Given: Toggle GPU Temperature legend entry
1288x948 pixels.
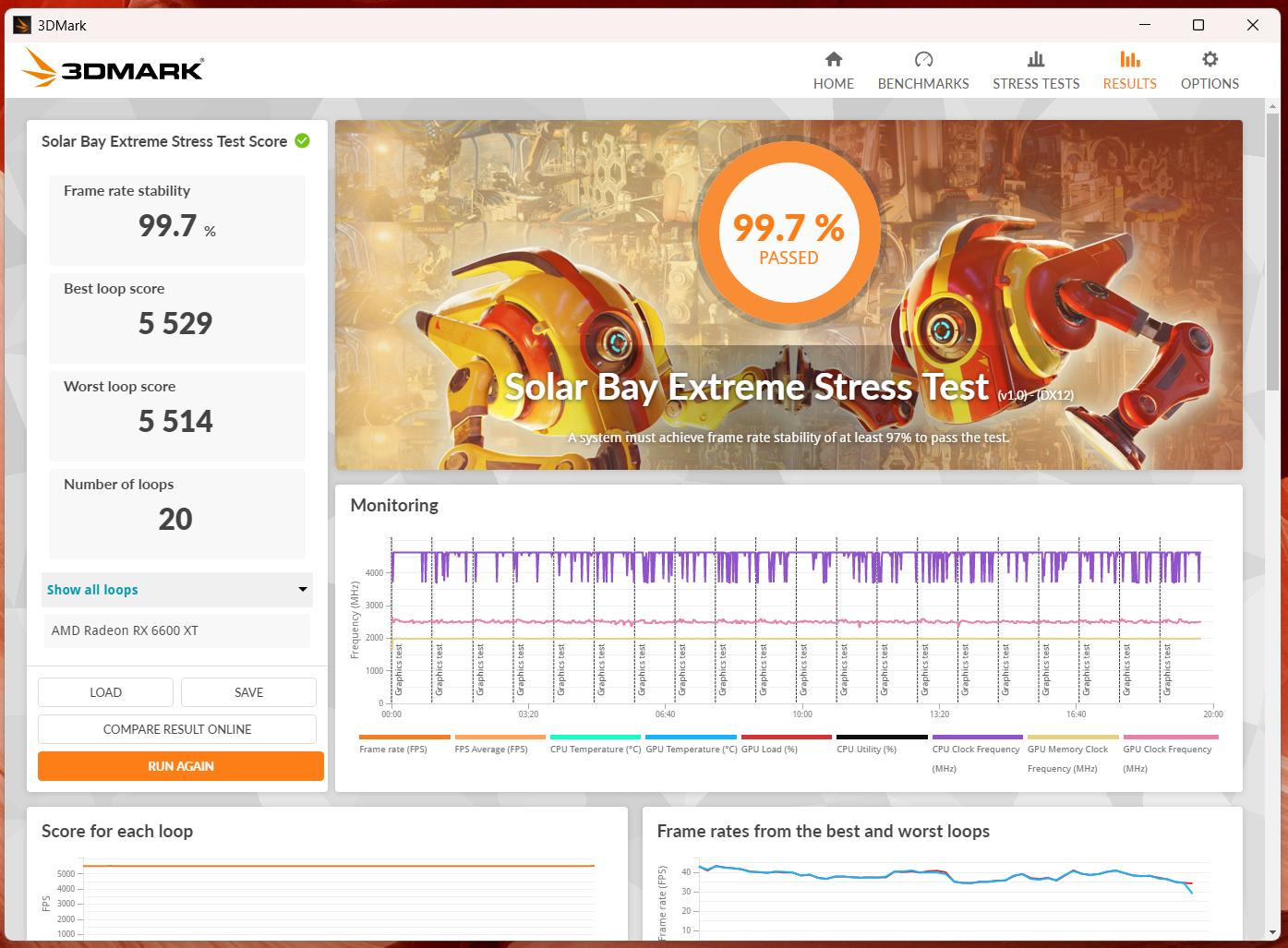Looking at the screenshot, I should pos(691,744).
